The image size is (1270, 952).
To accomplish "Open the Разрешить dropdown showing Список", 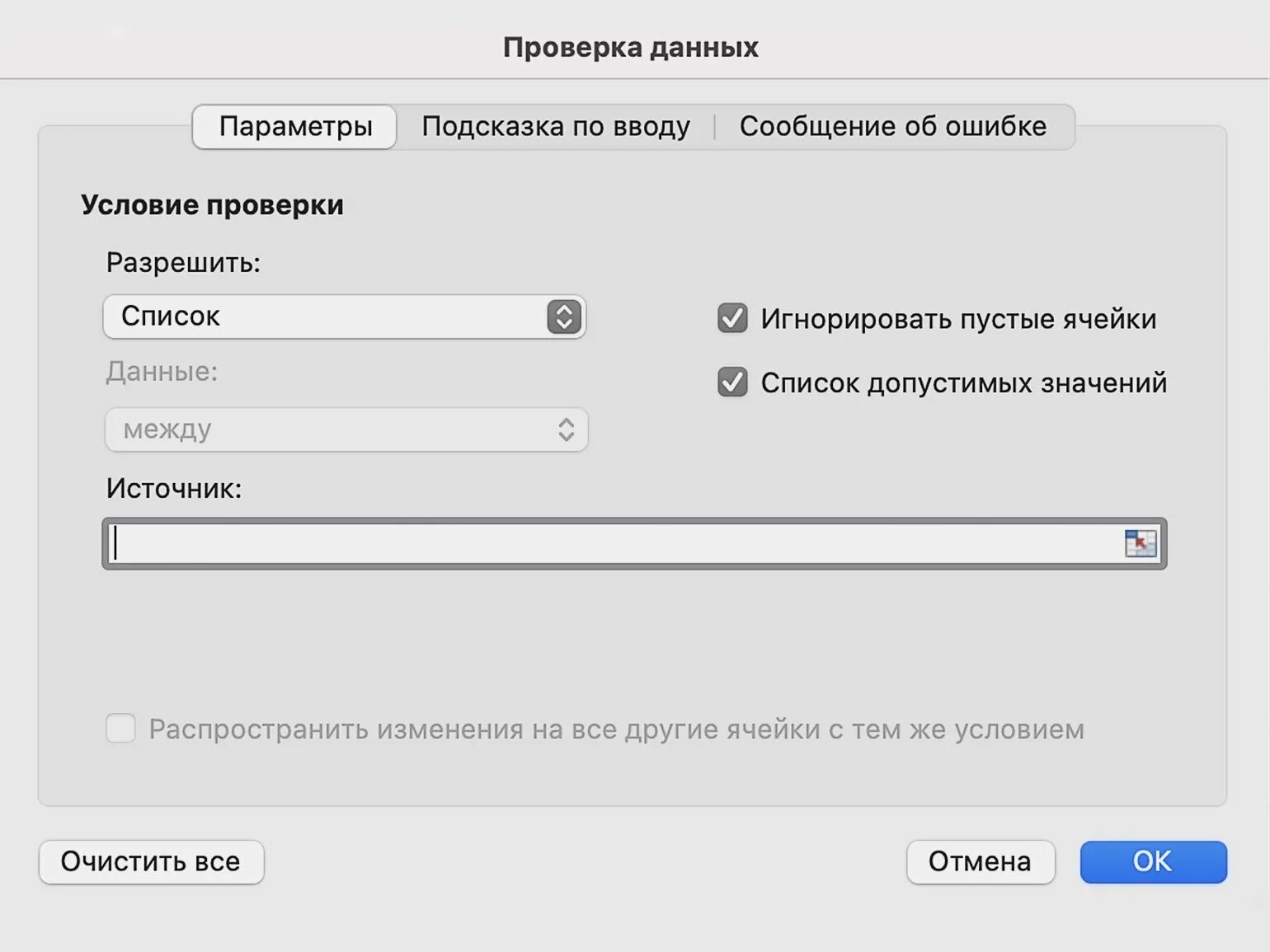I will tap(330, 317).
